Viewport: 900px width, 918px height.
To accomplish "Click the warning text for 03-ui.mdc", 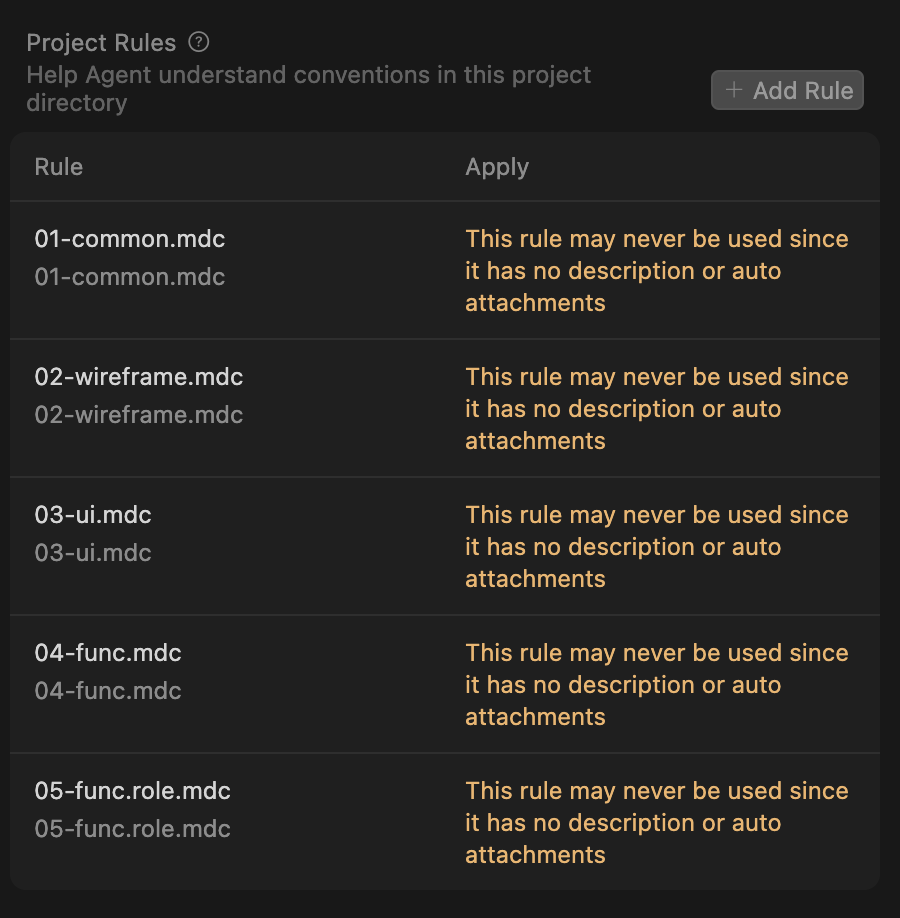I will tap(656, 546).
